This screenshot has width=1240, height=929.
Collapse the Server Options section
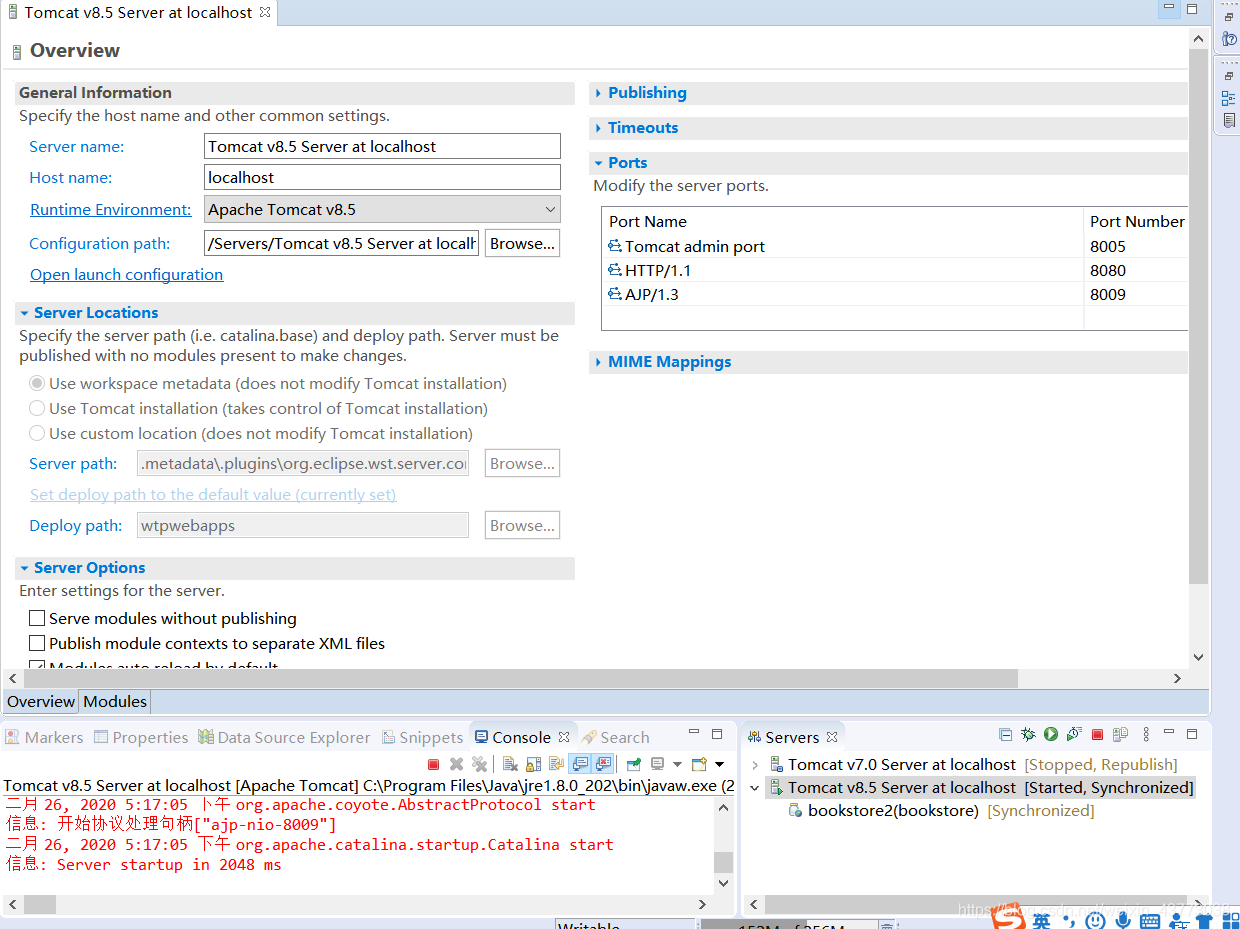pyautogui.click(x=25, y=568)
